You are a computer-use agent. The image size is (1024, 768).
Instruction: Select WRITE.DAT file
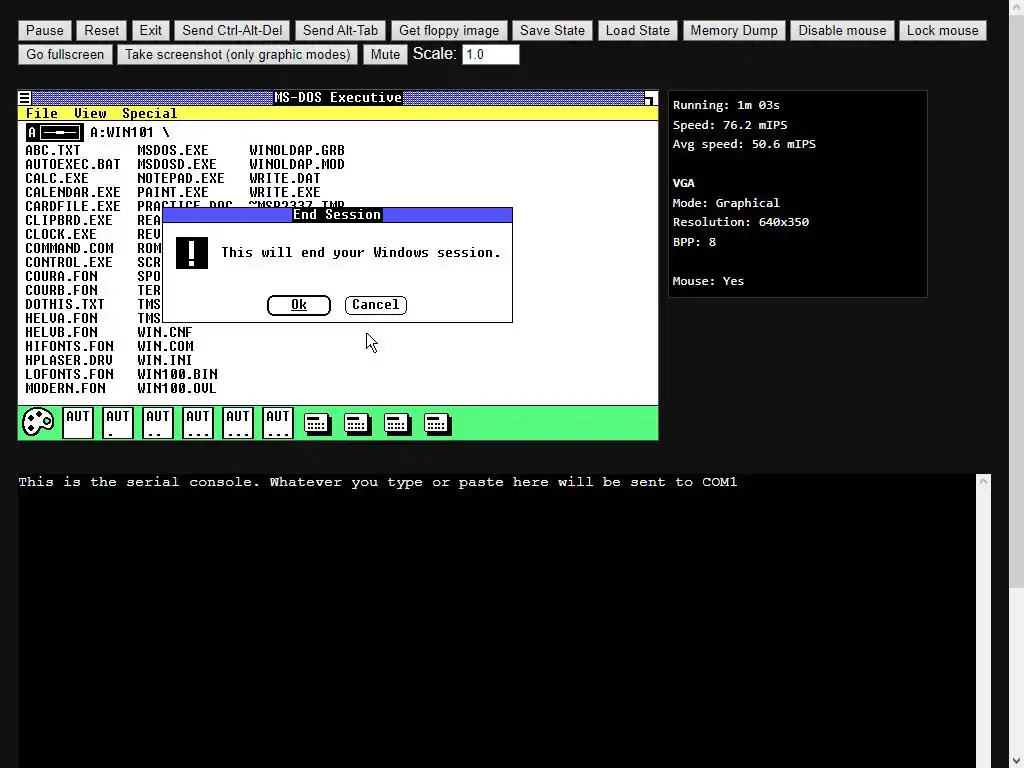(x=285, y=178)
